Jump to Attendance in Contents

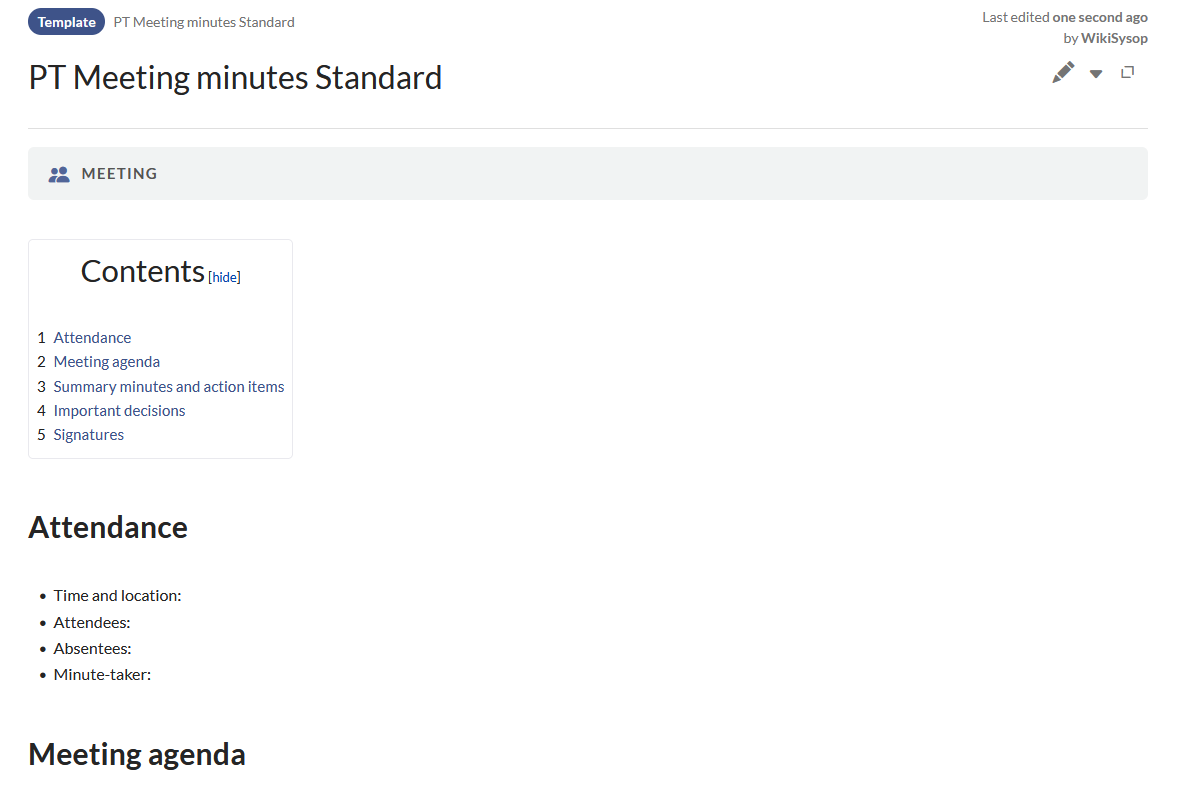tap(92, 338)
